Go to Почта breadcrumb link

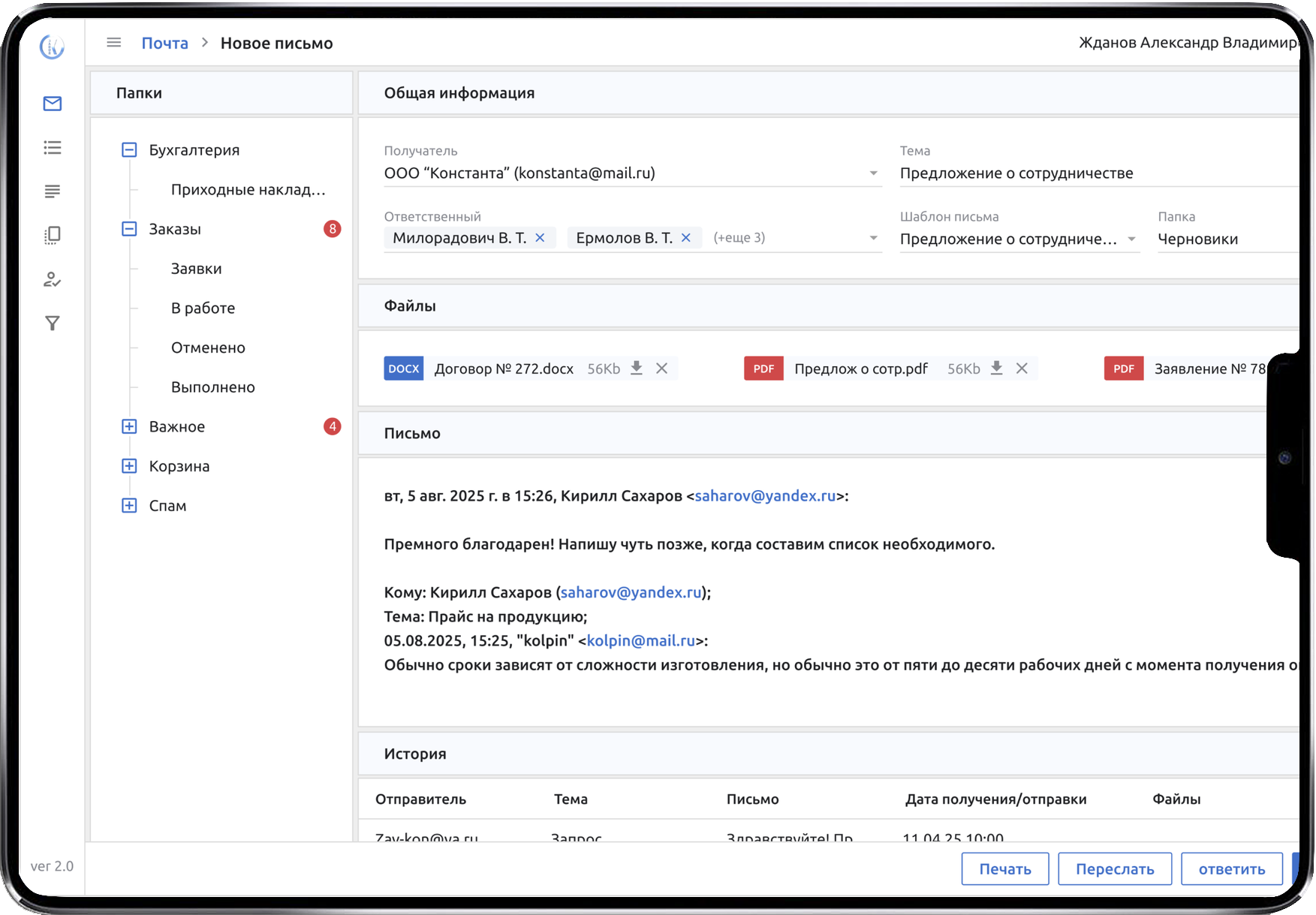(x=164, y=43)
